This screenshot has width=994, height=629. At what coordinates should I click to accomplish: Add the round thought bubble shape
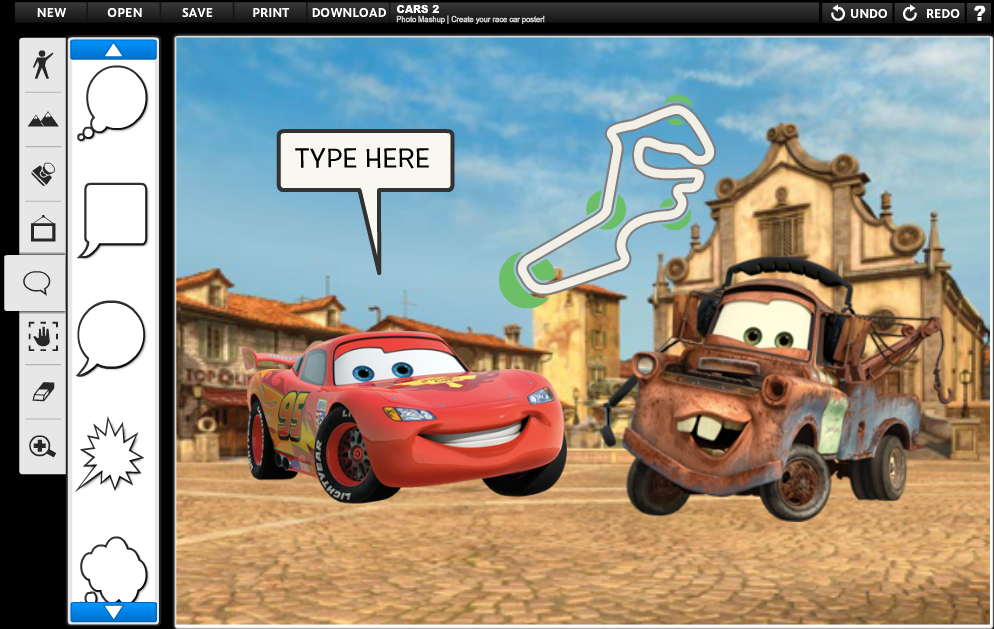point(112,103)
